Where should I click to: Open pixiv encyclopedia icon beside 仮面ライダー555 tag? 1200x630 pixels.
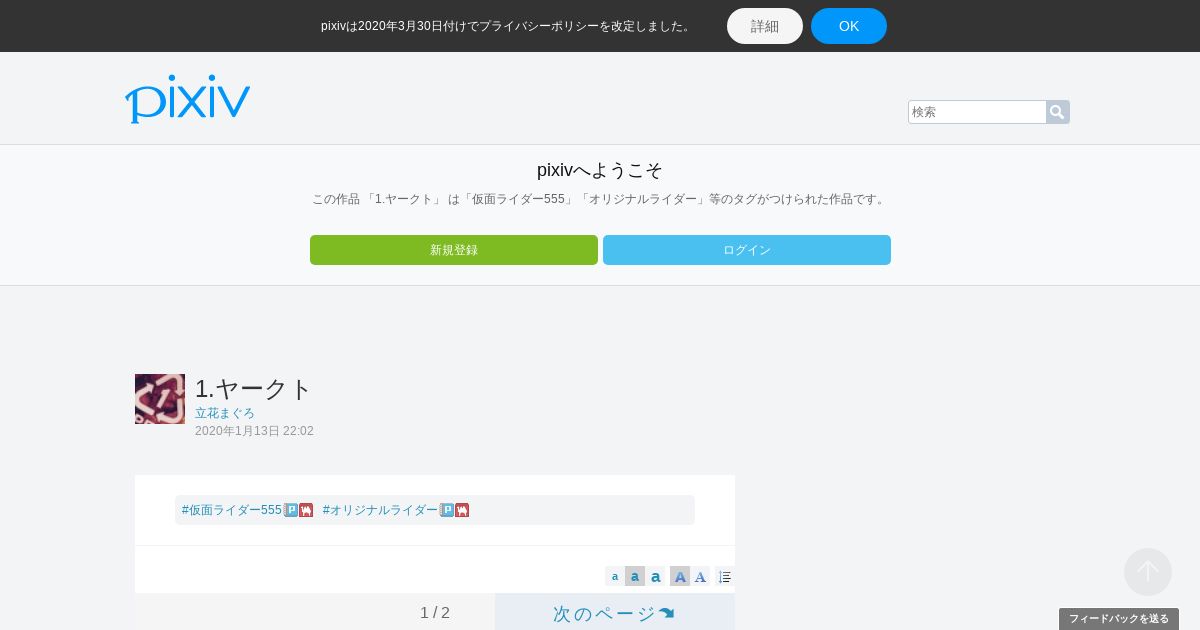[291, 510]
